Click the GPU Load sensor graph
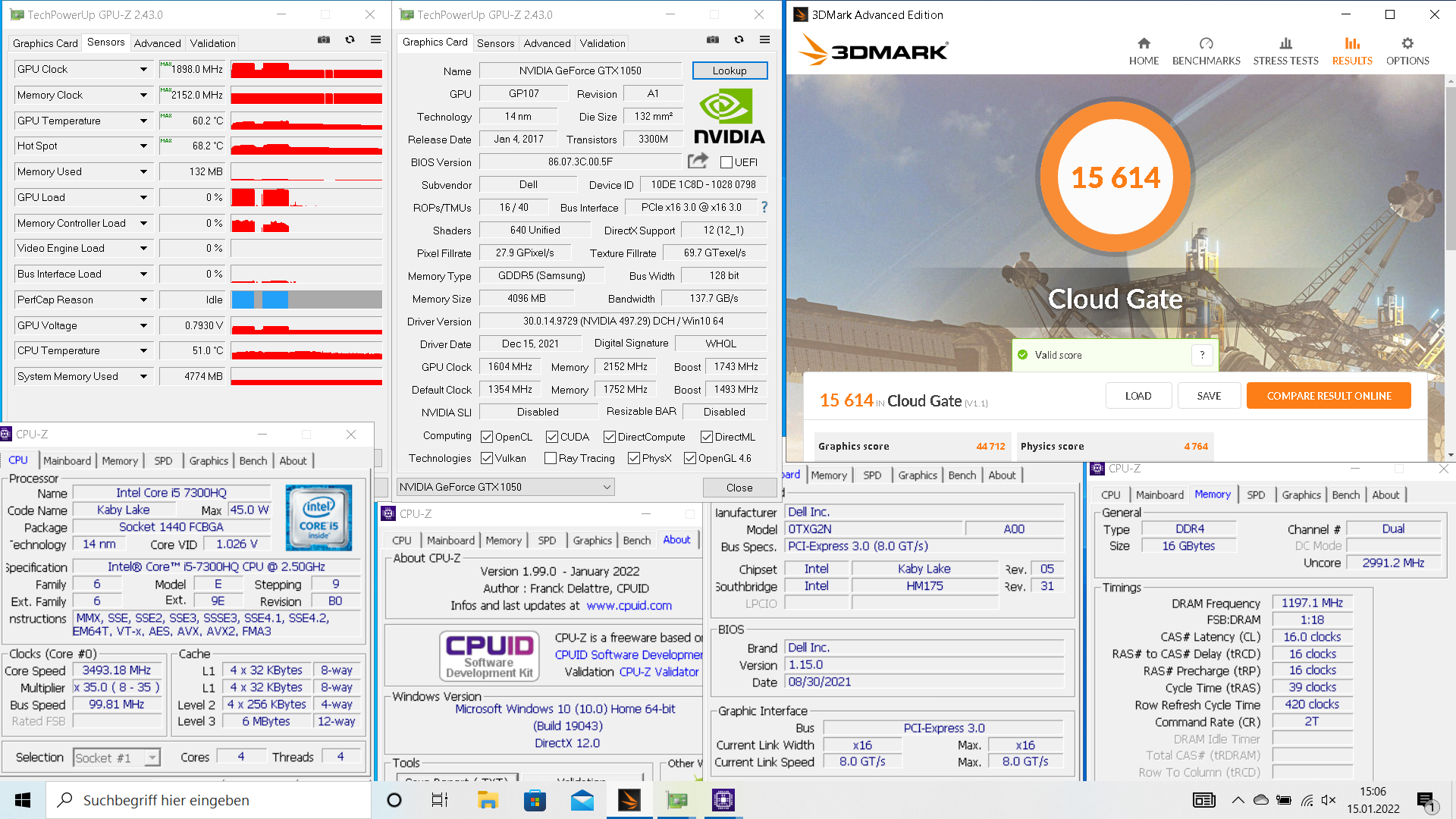1456x819 pixels. (x=306, y=197)
